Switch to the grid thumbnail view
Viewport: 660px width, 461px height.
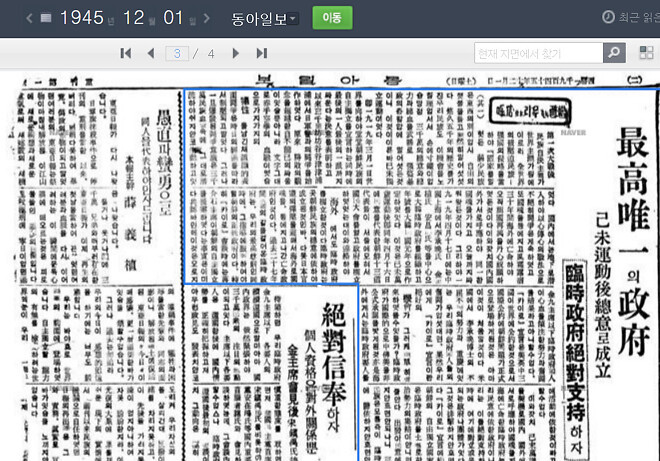click(646, 53)
